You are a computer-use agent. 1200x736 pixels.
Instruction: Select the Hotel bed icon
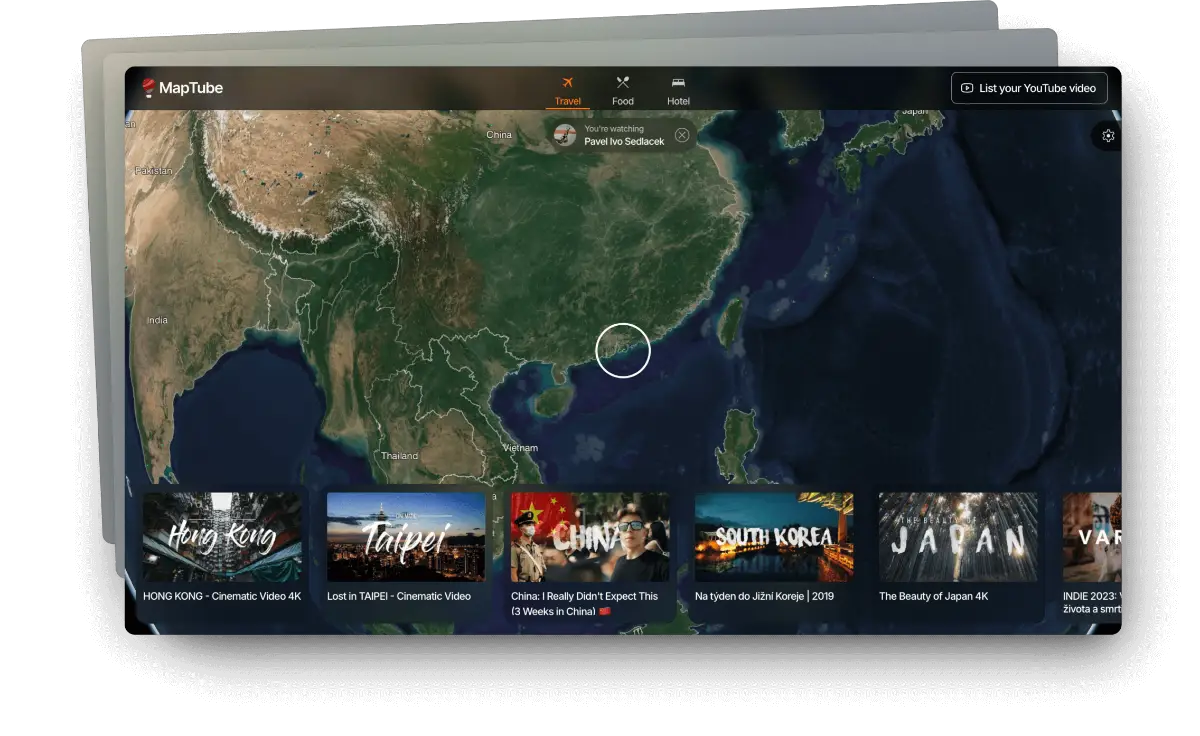(678, 82)
